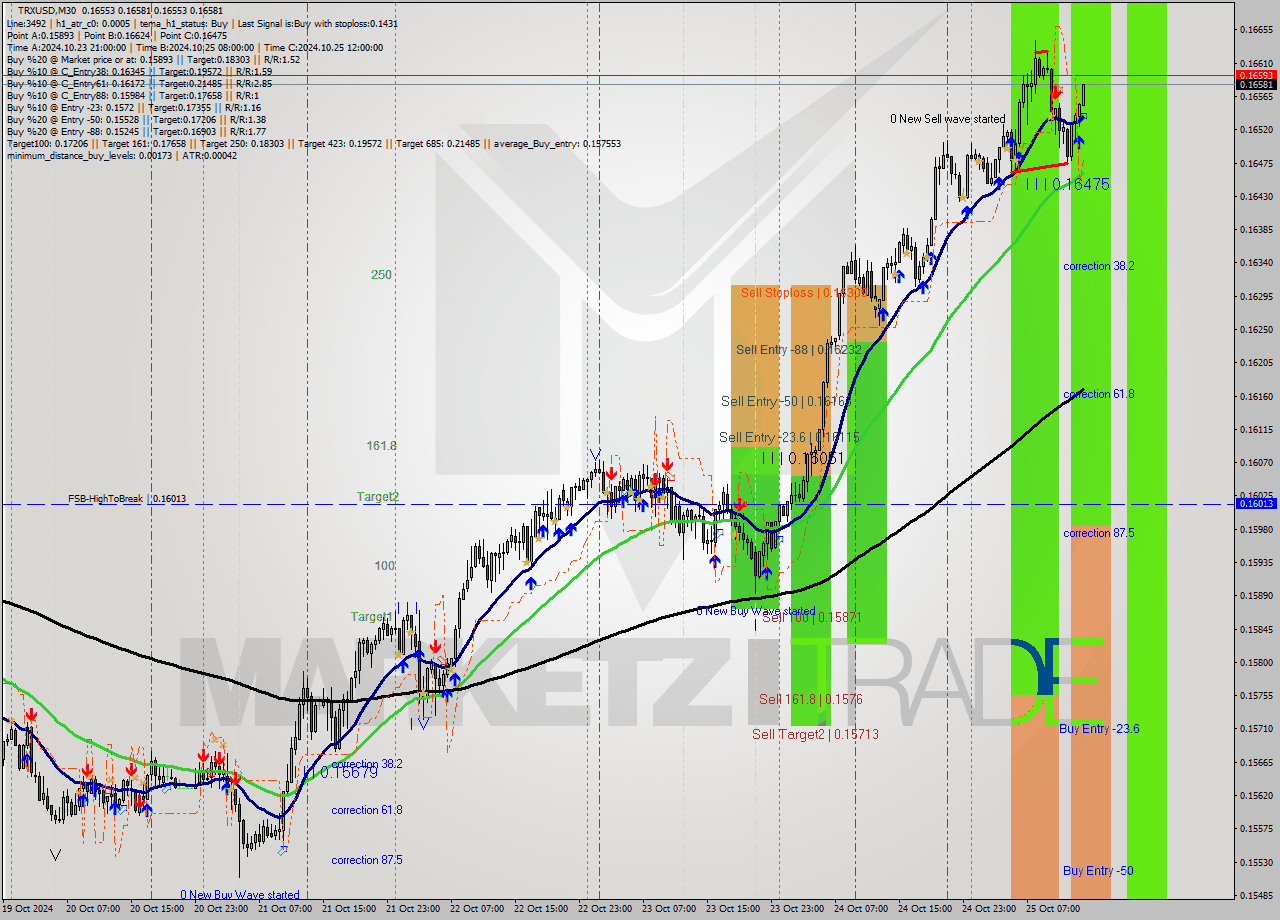Select the 100 Fibonacci level label
This screenshot has height=920, width=1280.
pyautogui.click(x=385, y=565)
